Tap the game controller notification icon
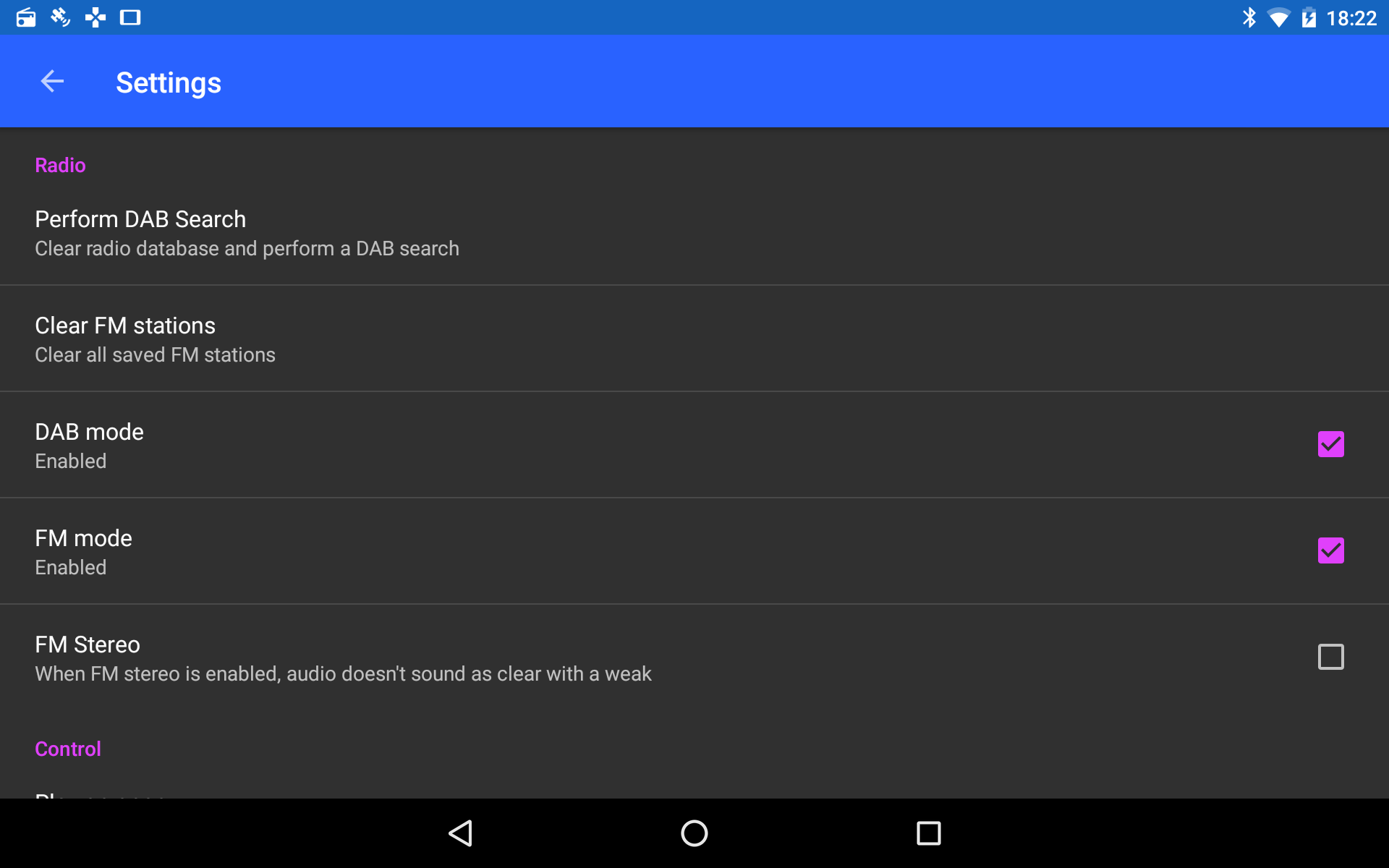 [x=95, y=17]
